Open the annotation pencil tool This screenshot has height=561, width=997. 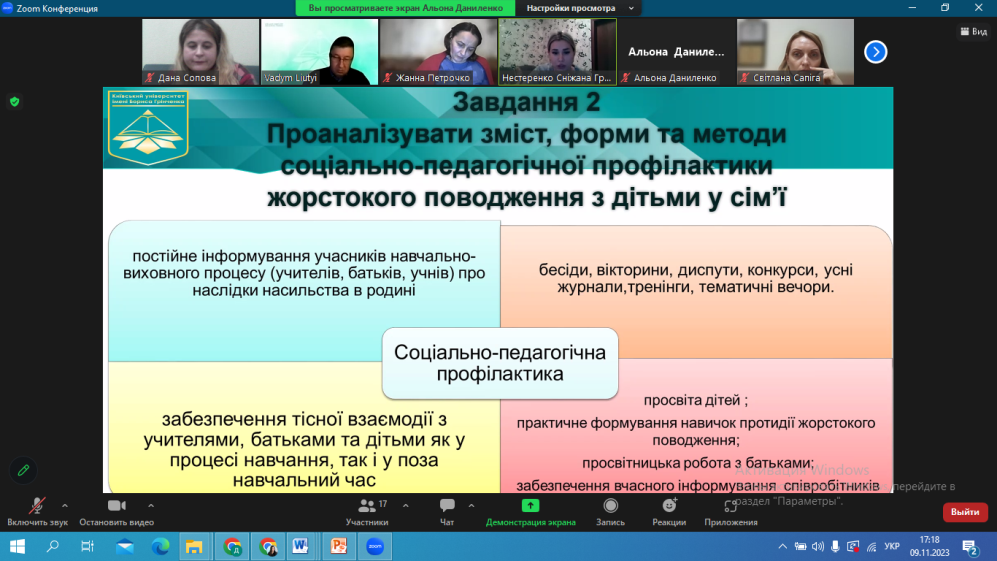click(x=23, y=469)
